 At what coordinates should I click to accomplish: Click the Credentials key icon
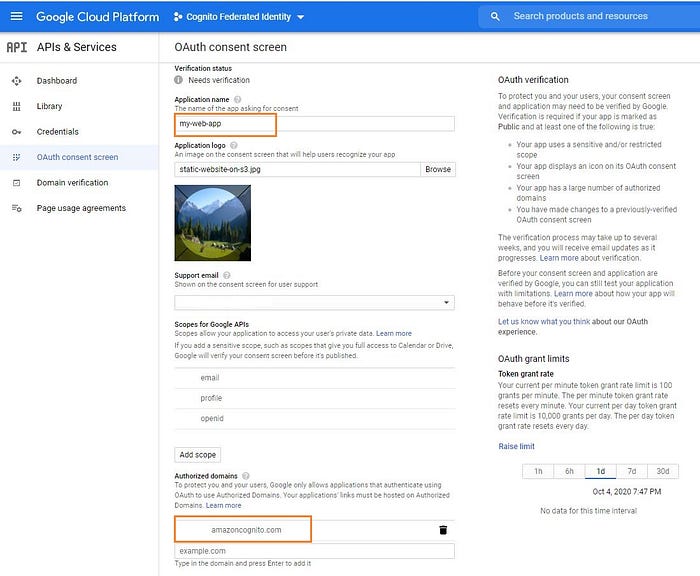click(x=17, y=132)
